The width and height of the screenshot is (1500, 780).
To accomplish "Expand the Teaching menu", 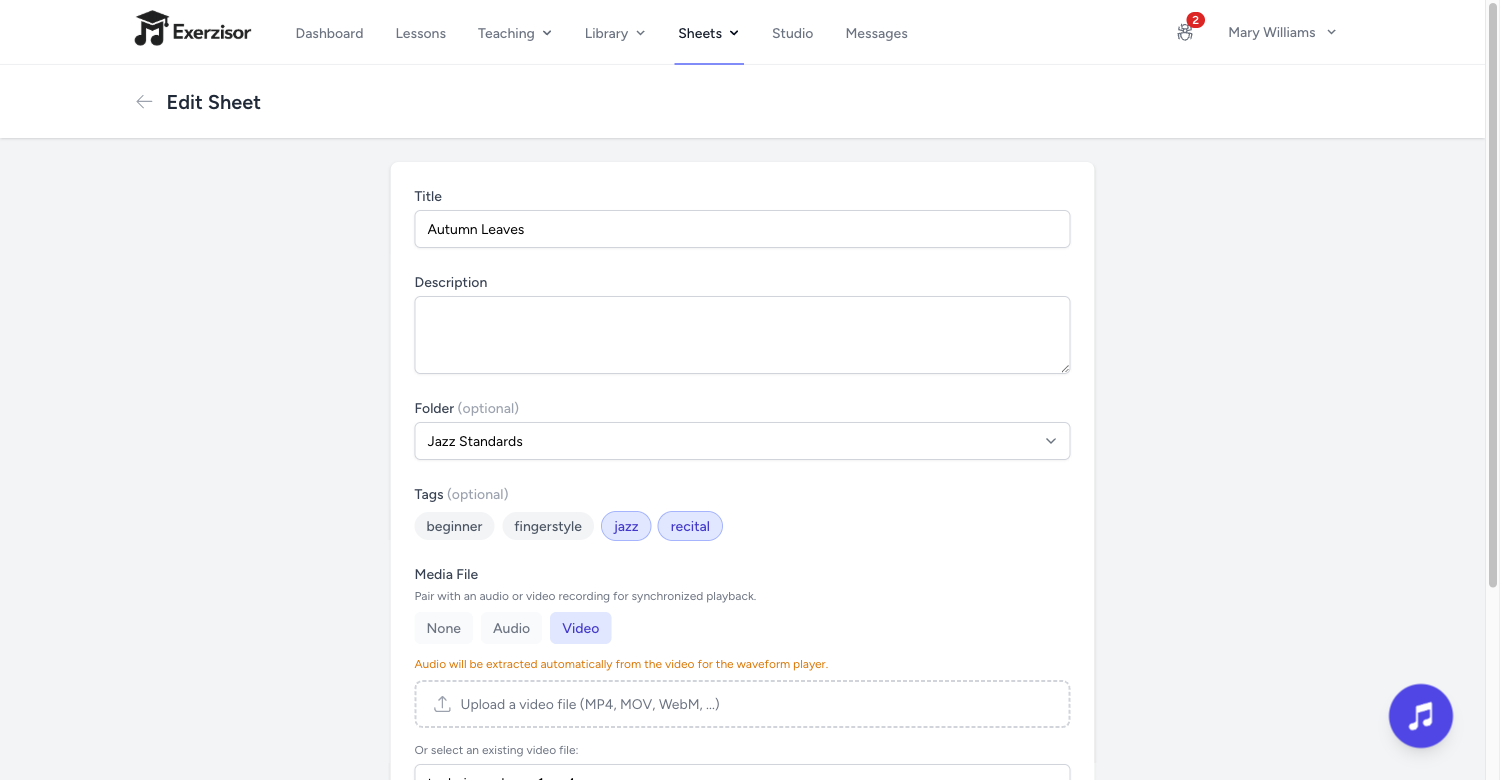I will pos(515,33).
